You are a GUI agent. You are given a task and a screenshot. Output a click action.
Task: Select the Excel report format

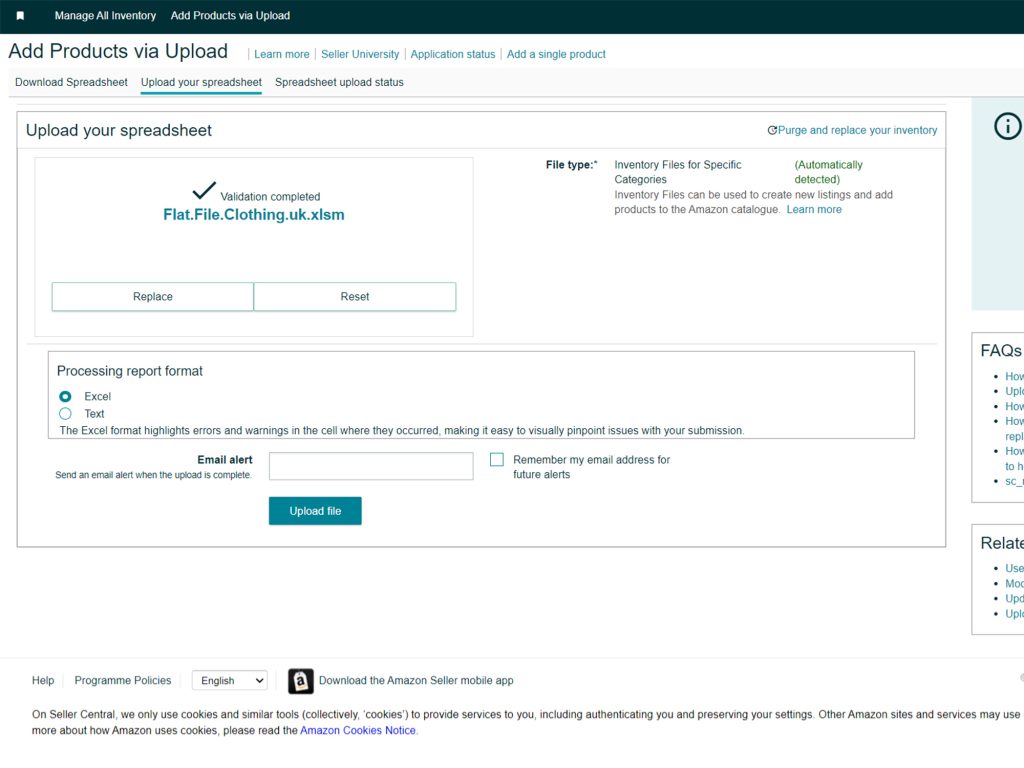click(65, 396)
